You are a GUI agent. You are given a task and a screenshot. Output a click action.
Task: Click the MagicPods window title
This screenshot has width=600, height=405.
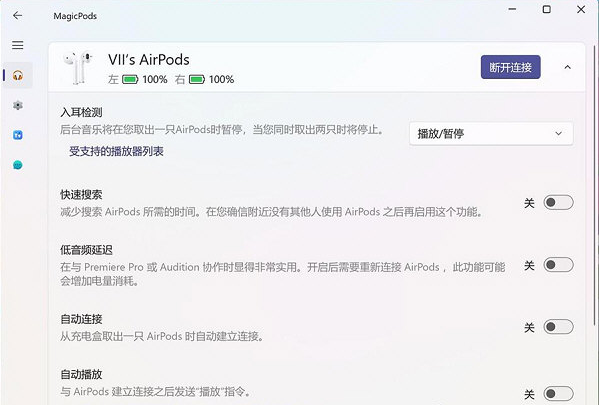pos(75,16)
